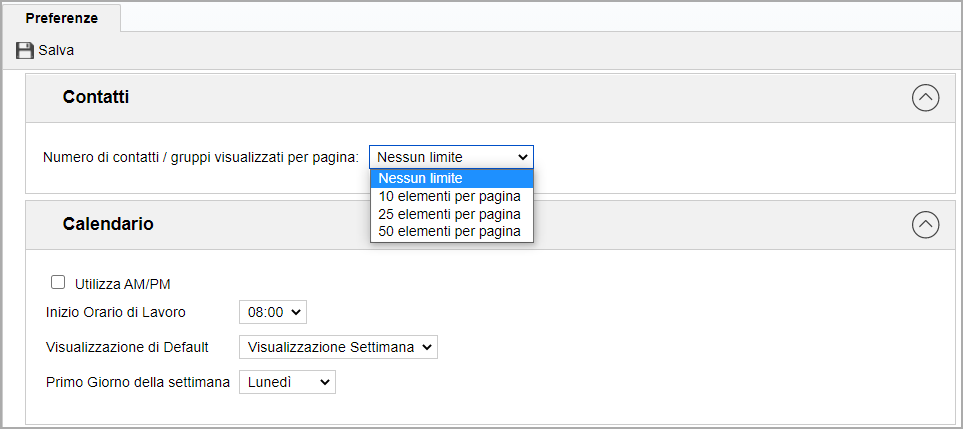Click the Numero di contatti per pagina label
This screenshot has height=429, width=963.
coord(201,157)
